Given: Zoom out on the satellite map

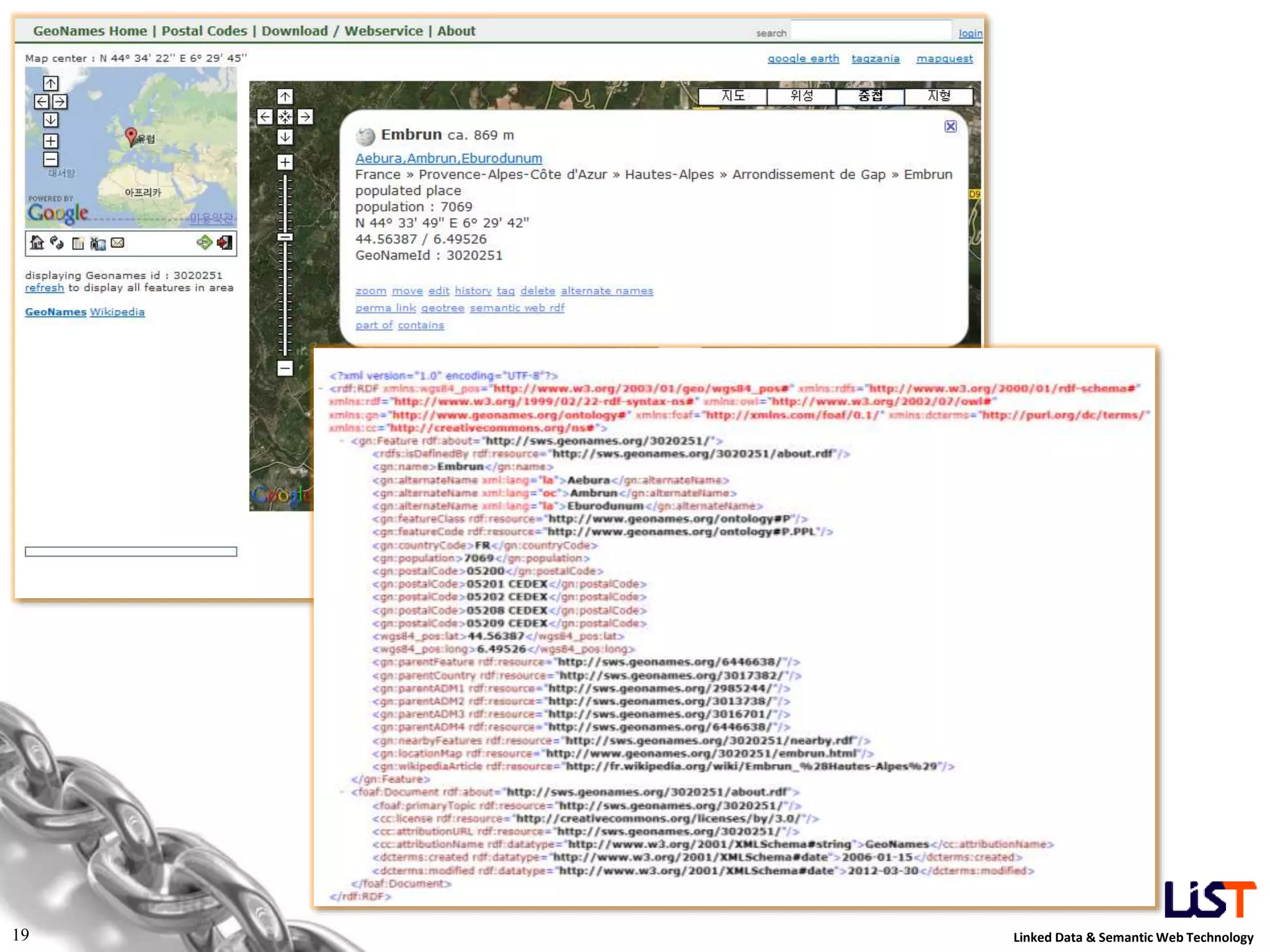Looking at the screenshot, I should pos(285,369).
